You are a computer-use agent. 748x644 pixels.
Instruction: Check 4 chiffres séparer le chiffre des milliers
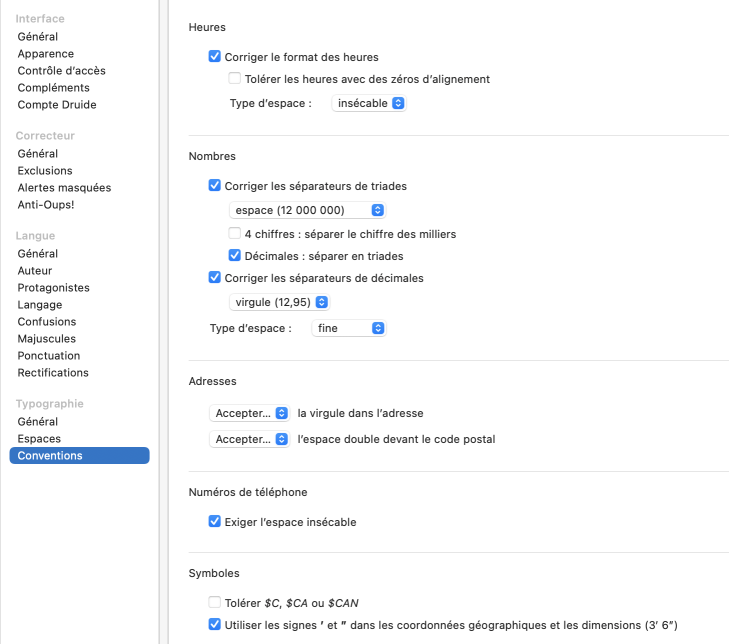235,234
